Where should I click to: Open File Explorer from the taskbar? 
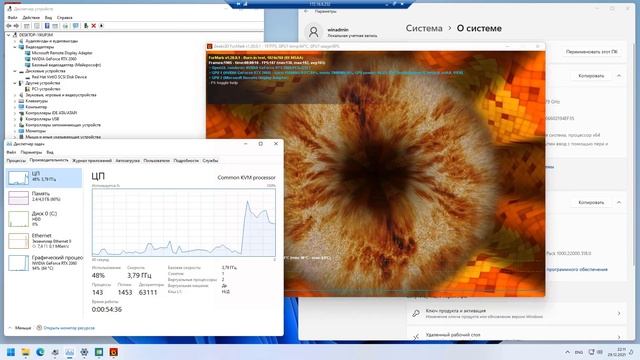[25, 352]
